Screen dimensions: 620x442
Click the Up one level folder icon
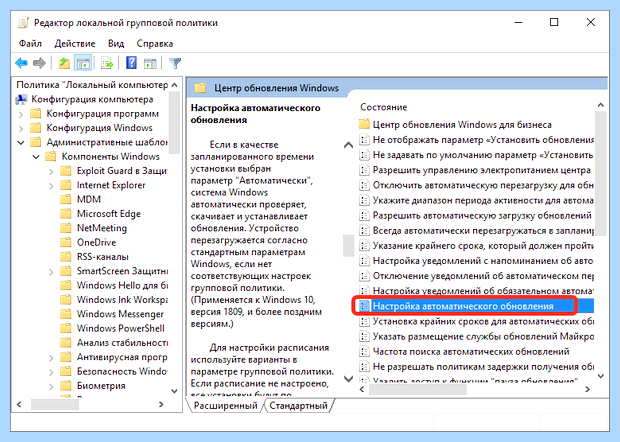64,63
